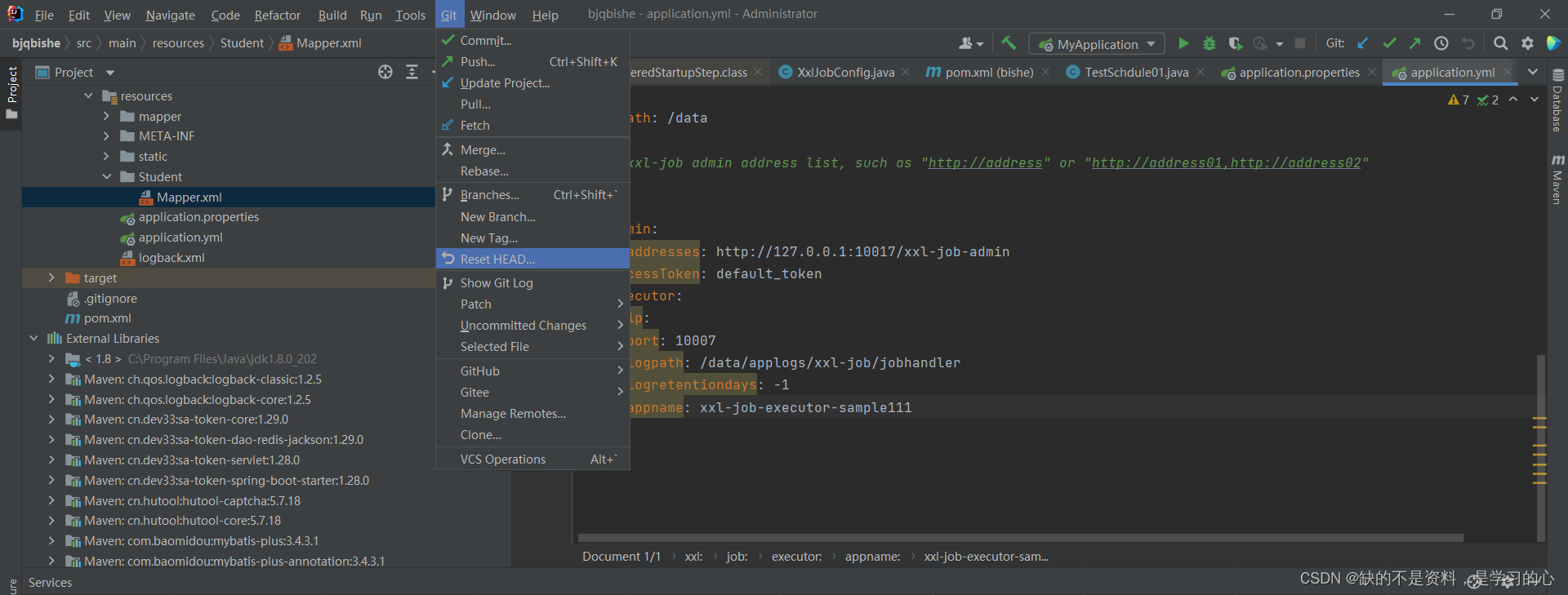Collapse External Libraries node
Image resolution: width=1568 pixels, height=595 pixels.
(33, 338)
